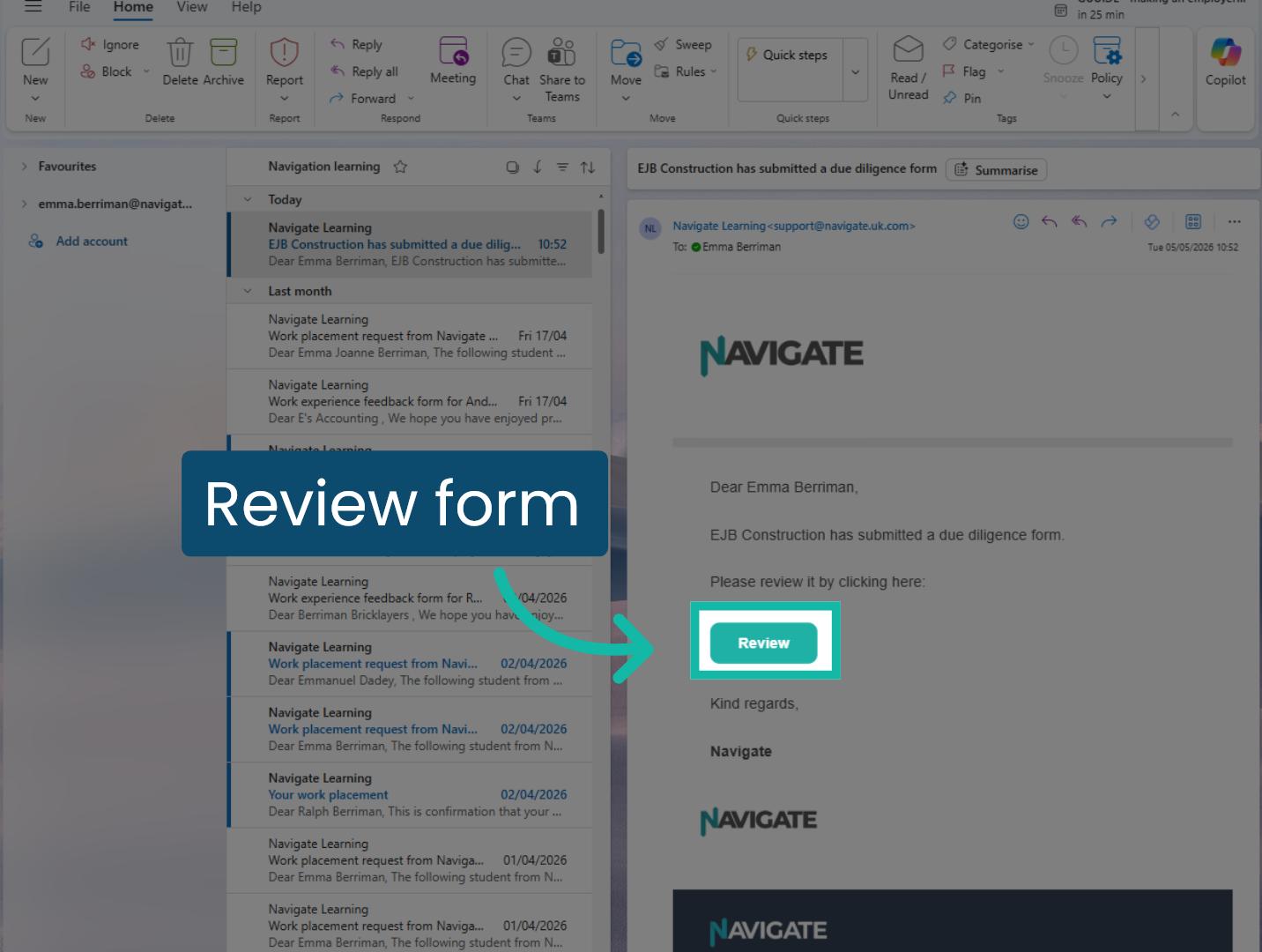The image size is (1262, 952).
Task: Mark message Read / Unread
Action: tap(908, 69)
